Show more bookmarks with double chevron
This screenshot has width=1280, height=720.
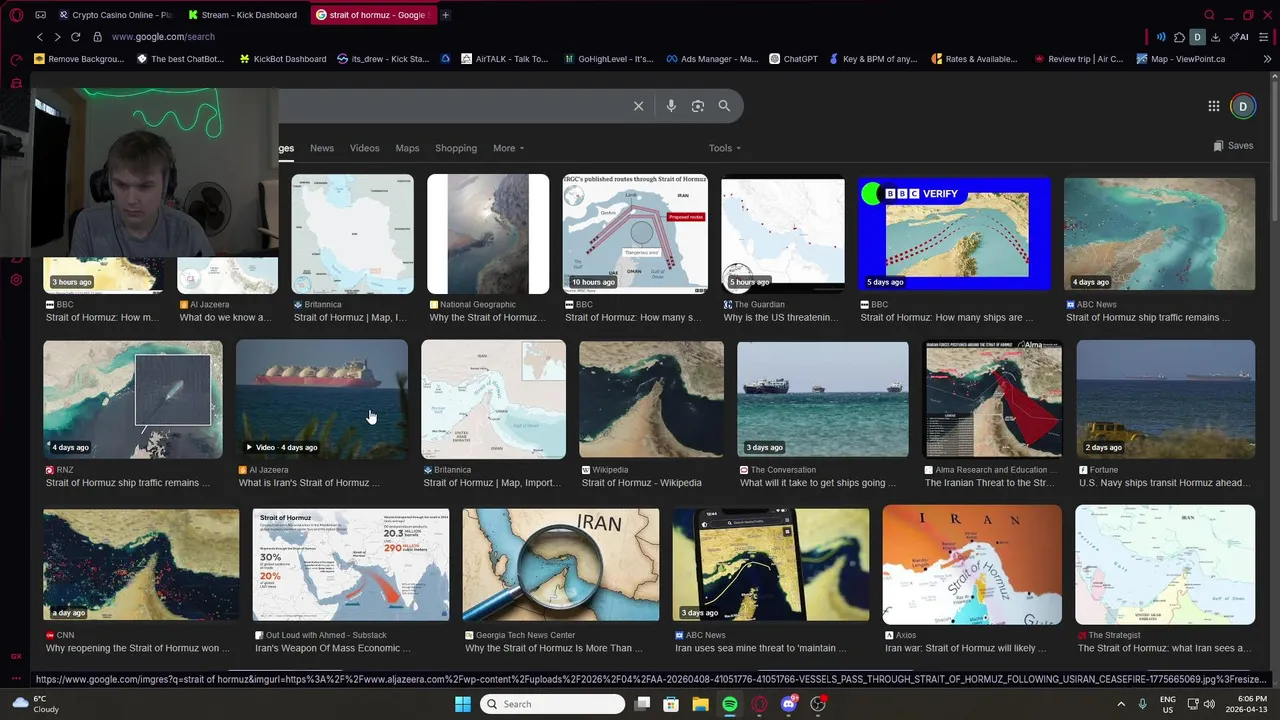pyautogui.click(x=1267, y=59)
